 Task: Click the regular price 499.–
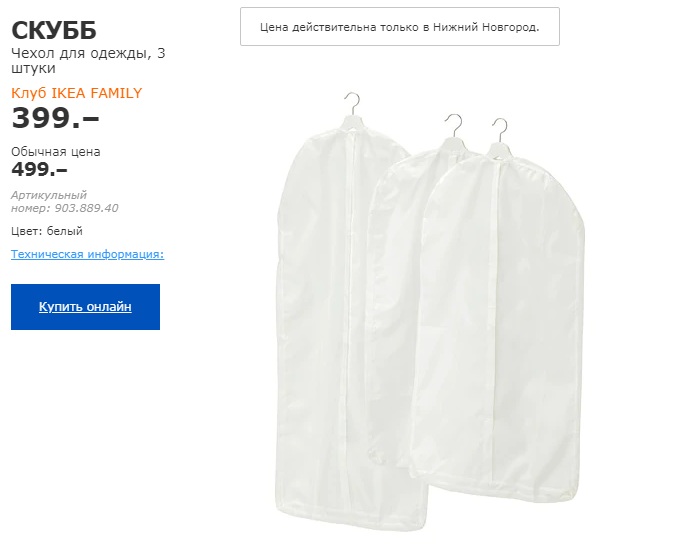tap(39, 169)
